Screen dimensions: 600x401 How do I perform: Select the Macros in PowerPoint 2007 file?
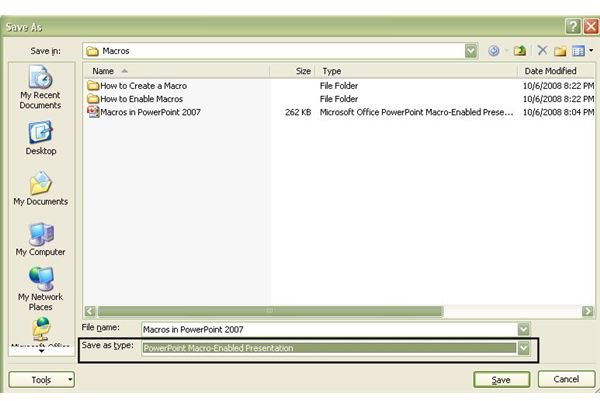[150, 112]
